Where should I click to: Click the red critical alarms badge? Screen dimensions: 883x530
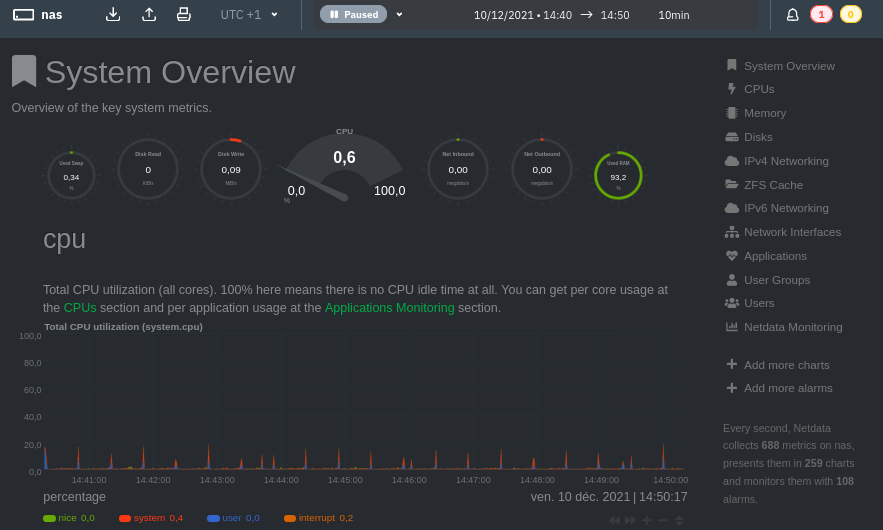[x=821, y=14]
